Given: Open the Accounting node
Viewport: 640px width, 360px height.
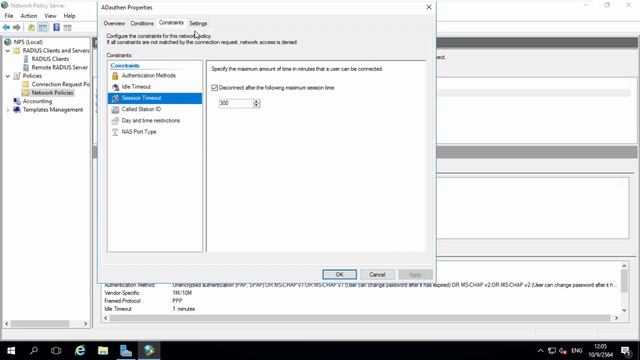Looking at the screenshot, I should (37, 101).
